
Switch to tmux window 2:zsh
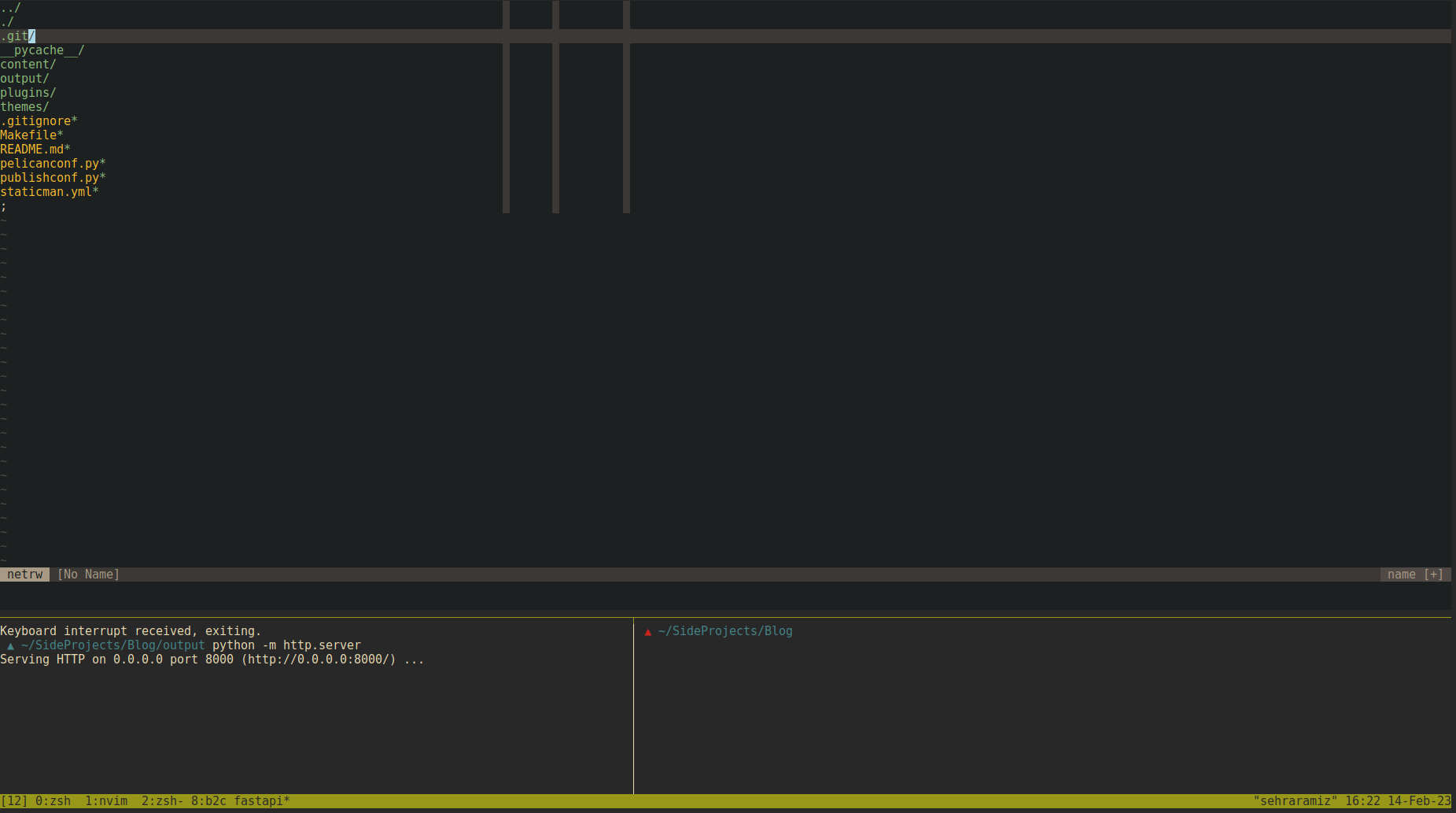pyautogui.click(x=161, y=801)
